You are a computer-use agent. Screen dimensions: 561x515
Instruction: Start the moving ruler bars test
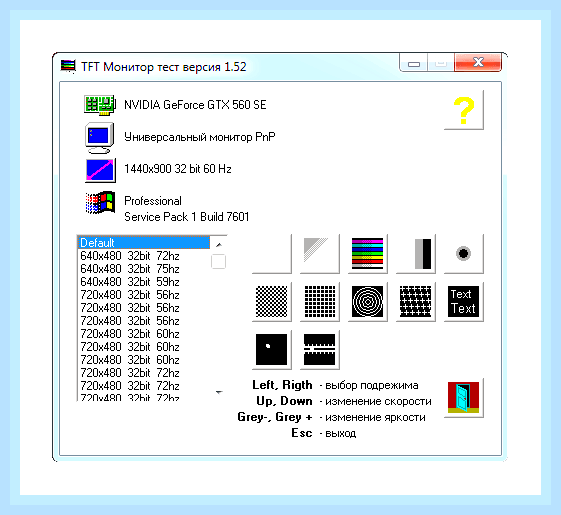[320, 350]
